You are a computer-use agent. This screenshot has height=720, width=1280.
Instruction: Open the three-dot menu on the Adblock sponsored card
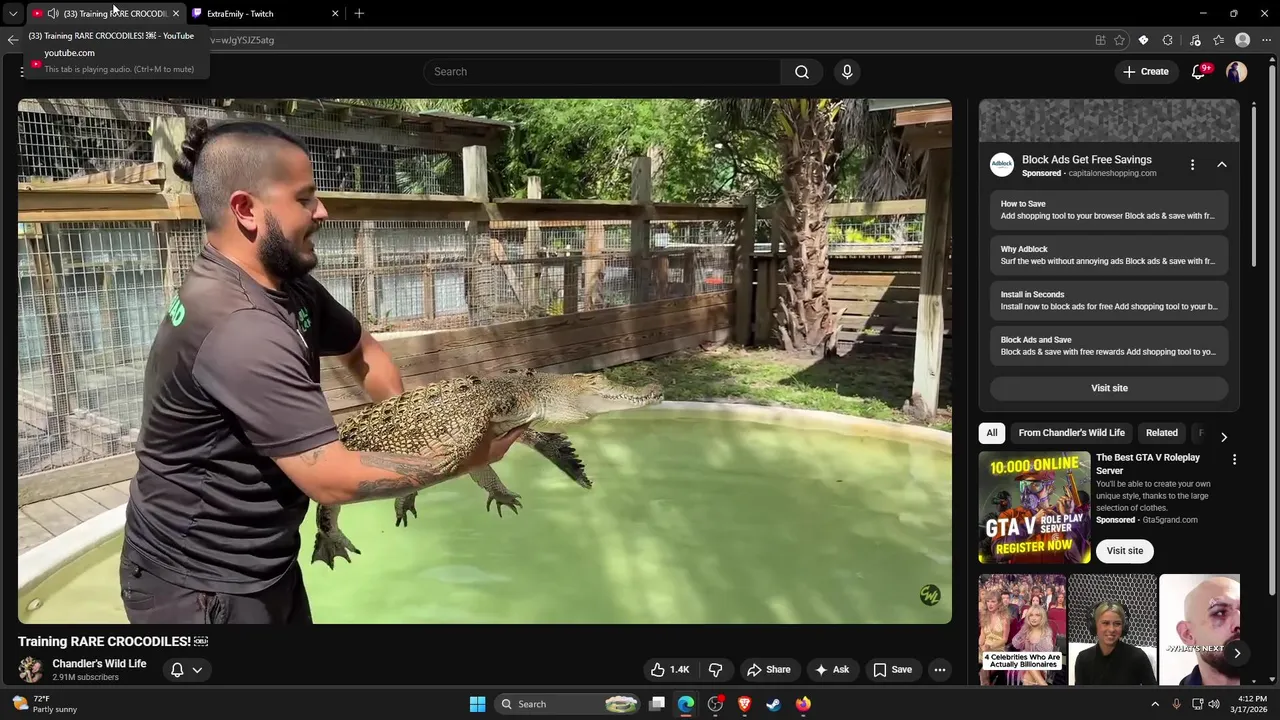coord(1192,165)
